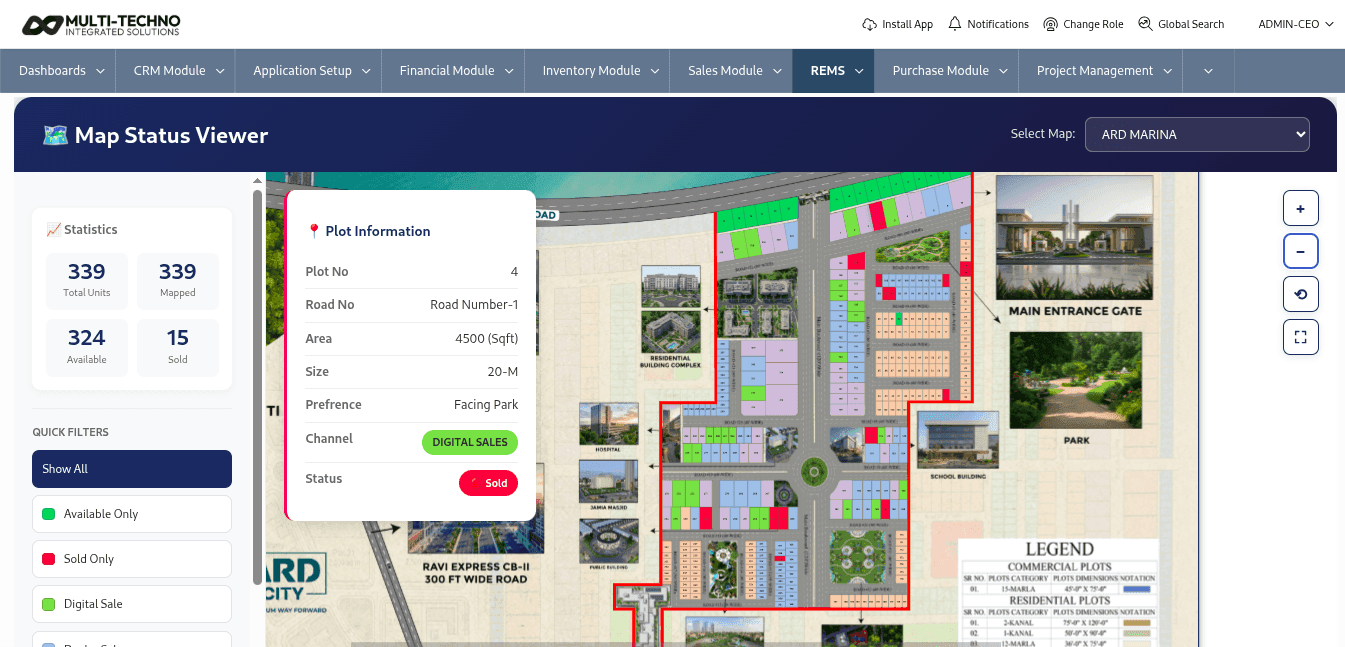The width and height of the screenshot is (1345, 647).
Task: Click the Available 324 card
Action: (x=87, y=348)
